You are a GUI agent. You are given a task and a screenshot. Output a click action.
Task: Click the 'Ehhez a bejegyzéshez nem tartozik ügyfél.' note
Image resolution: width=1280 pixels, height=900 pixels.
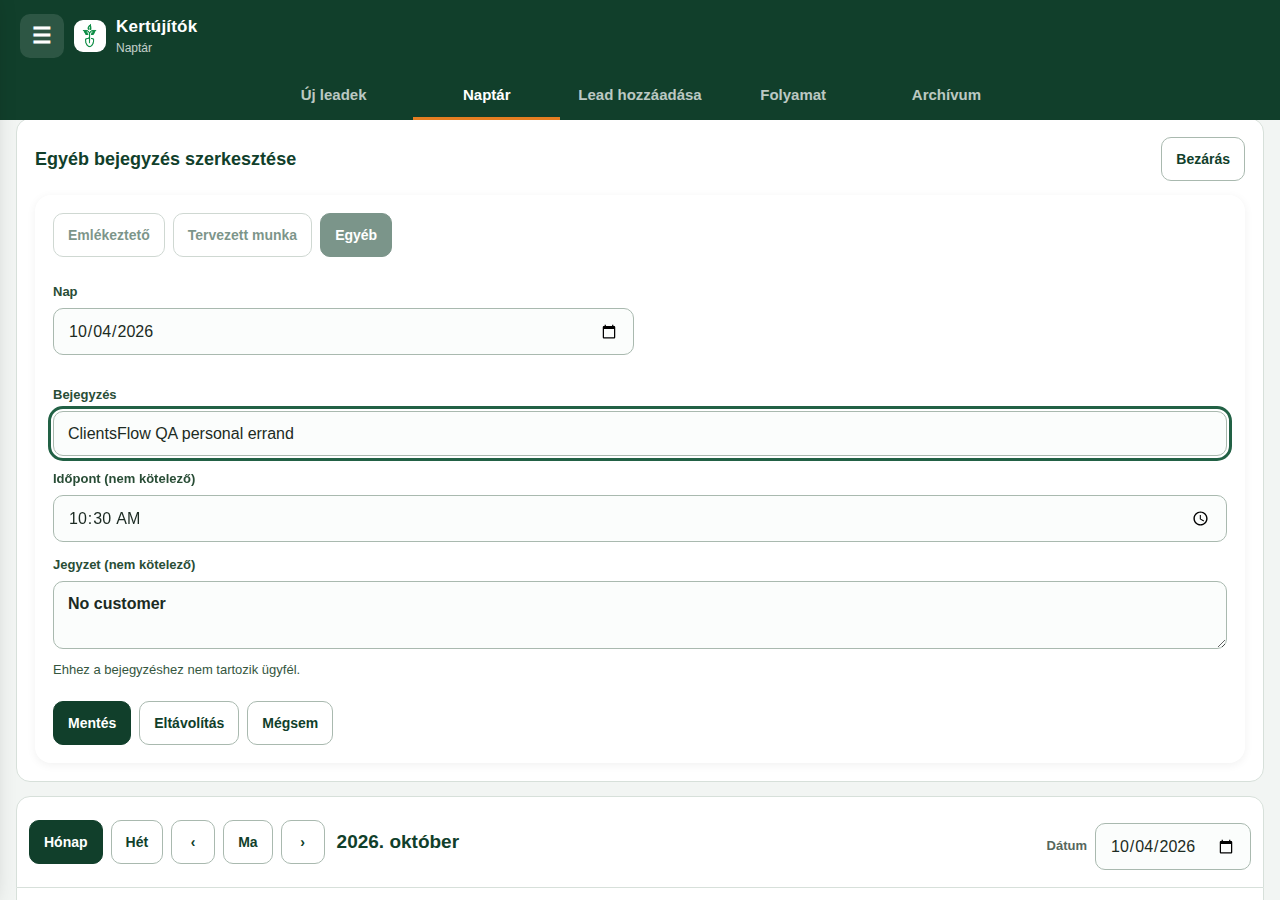[x=176, y=670]
